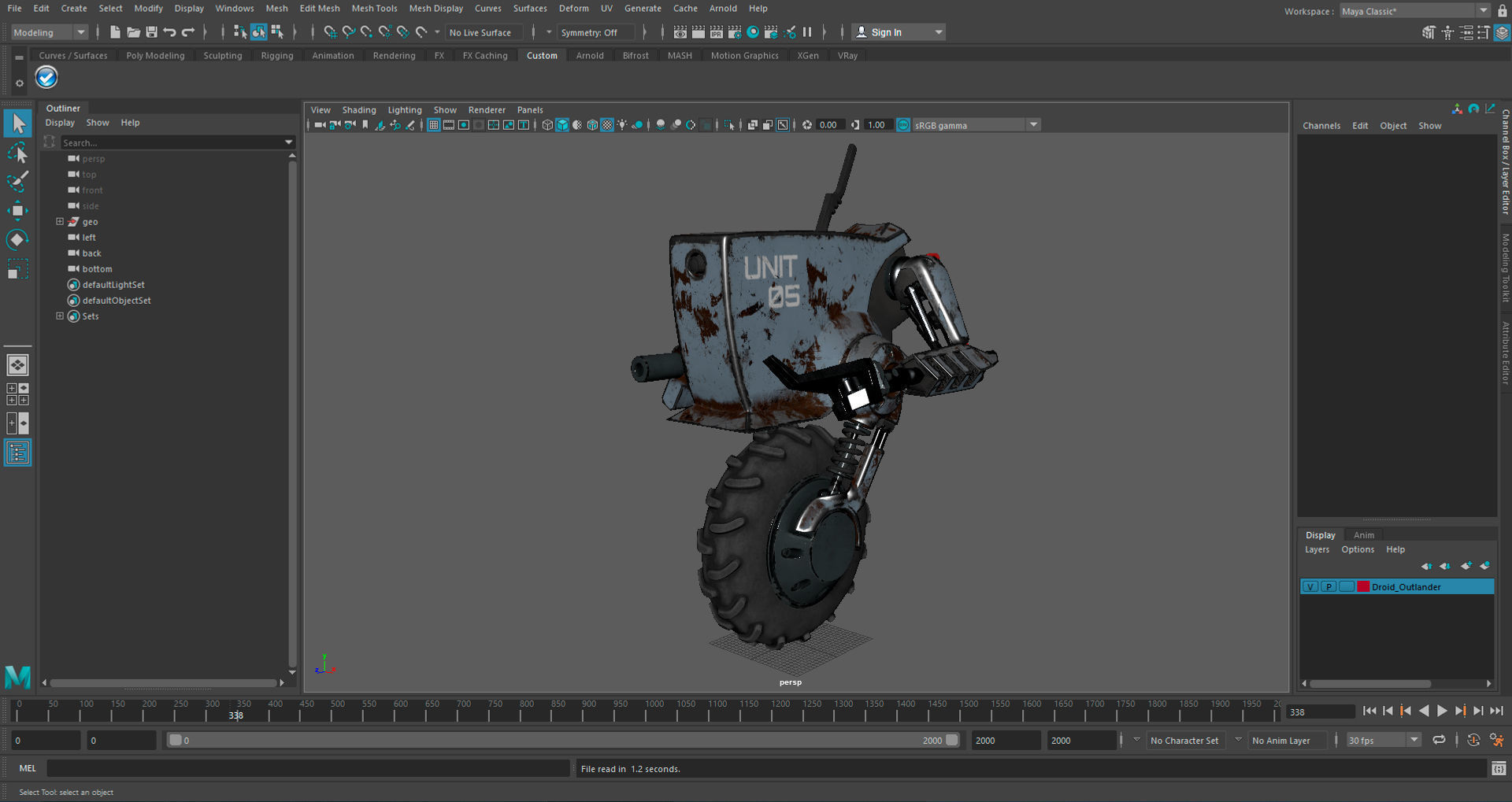Expand the Sets node in Outliner
Image resolution: width=1512 pixels, height=802 pixels.
[60, 316]
